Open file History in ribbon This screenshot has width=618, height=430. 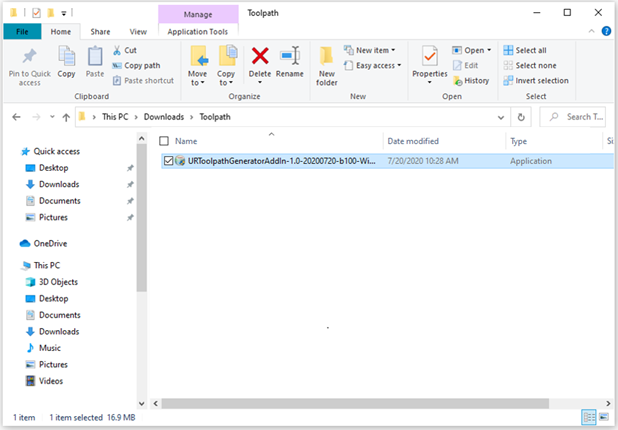(x=471, y=80)
